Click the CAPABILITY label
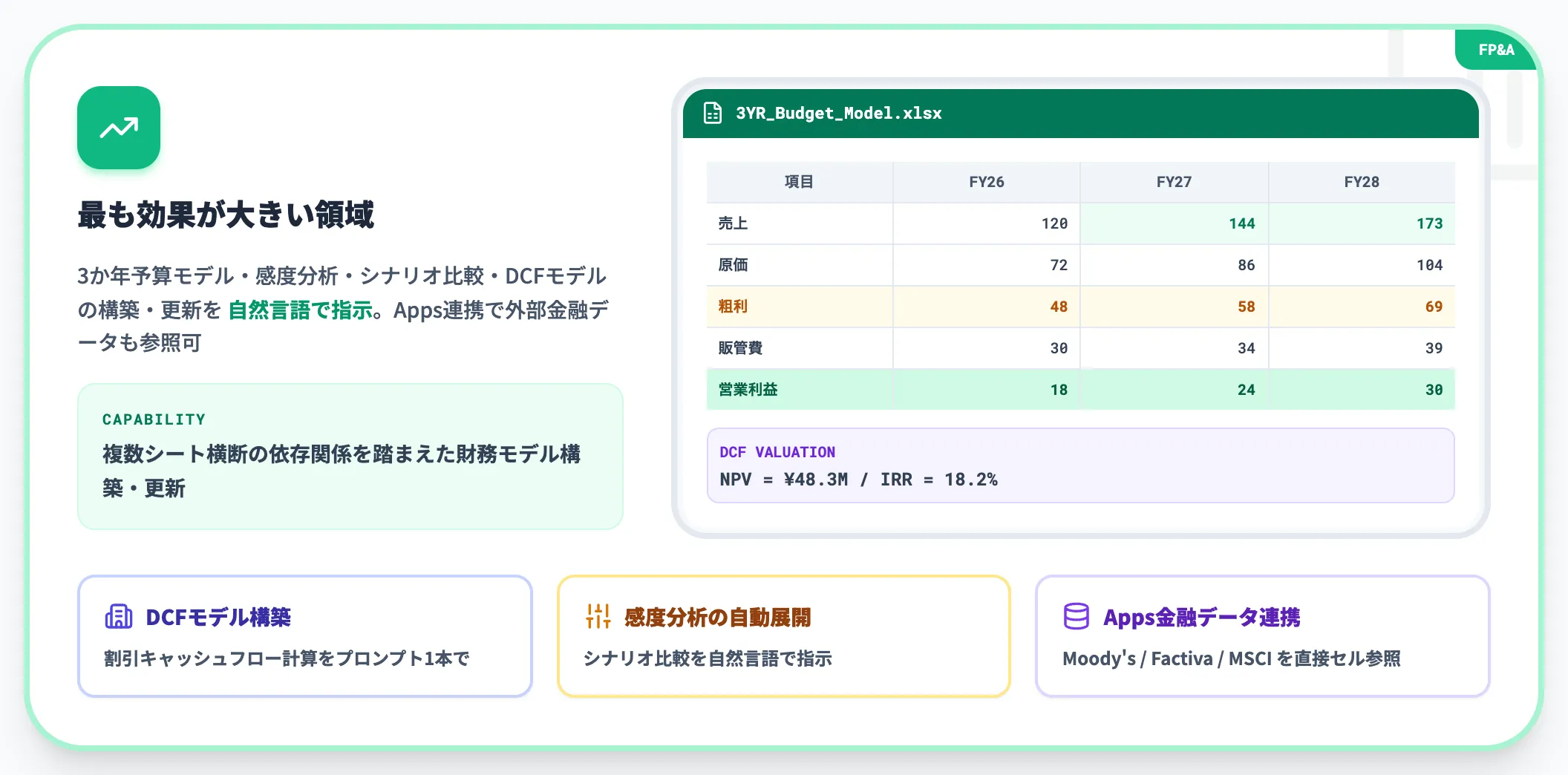Image resolution: width=1568 pixels, height=775 pixels. [x=154, y=419]
